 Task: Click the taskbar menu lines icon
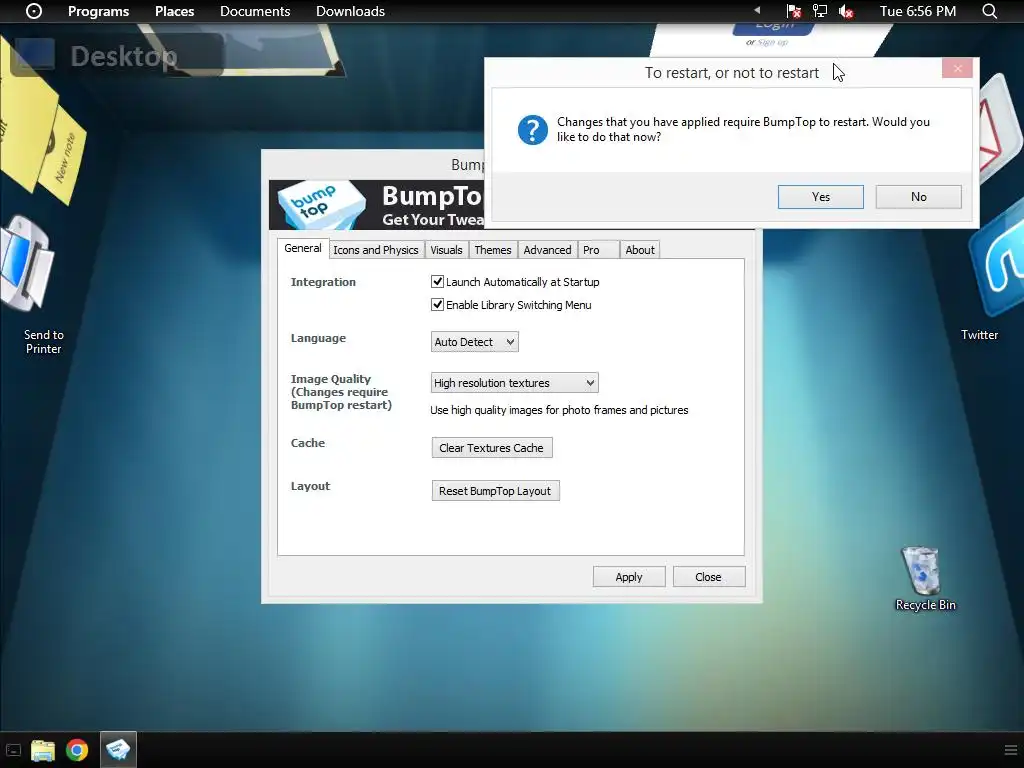(1011, 750)
